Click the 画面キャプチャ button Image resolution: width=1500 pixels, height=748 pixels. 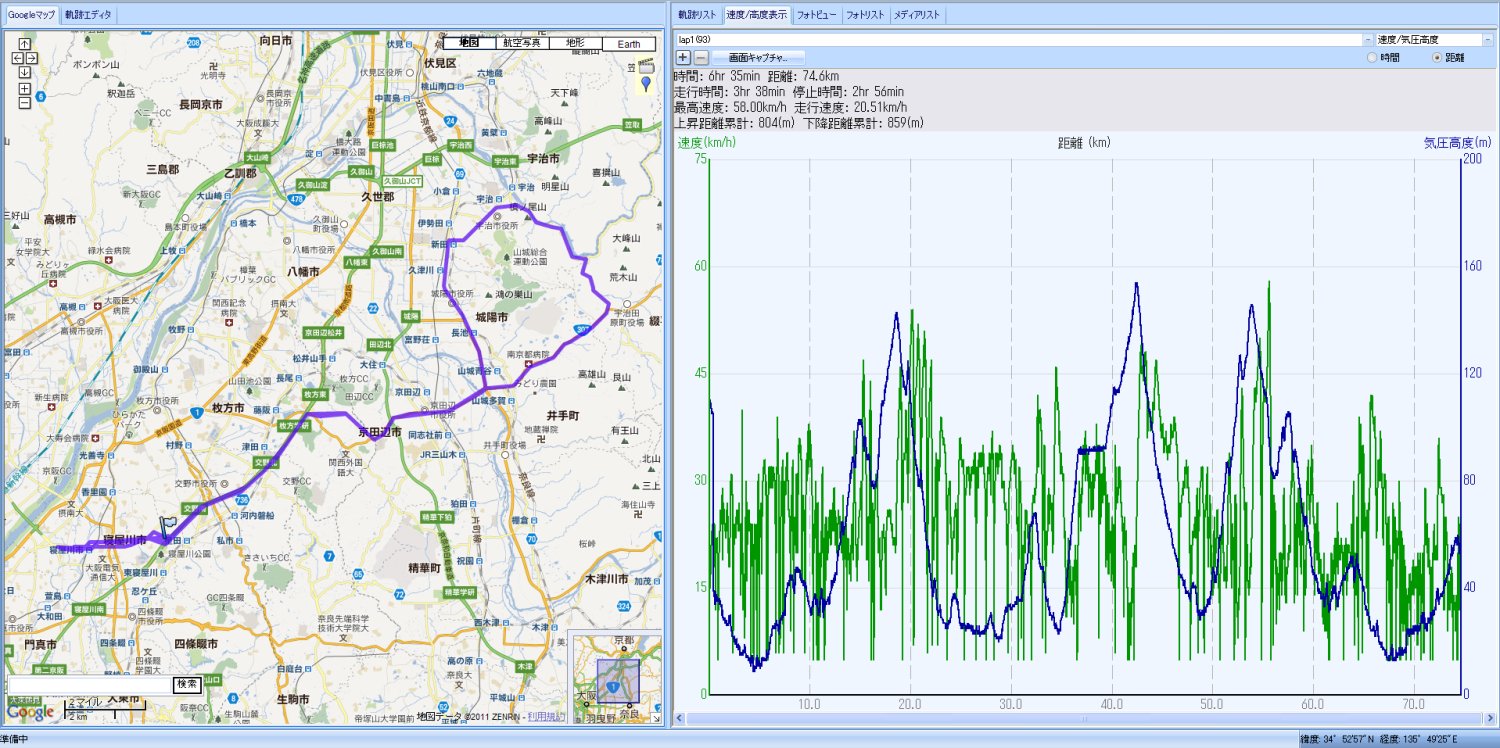click(758, 58)
